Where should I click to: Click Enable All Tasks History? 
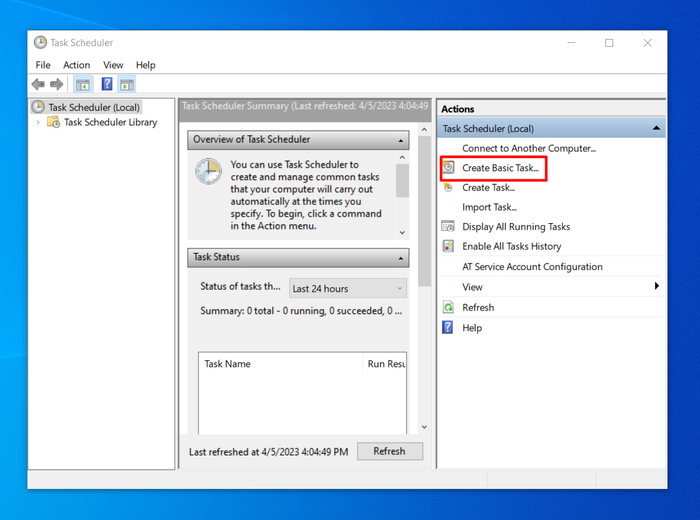pos(512,246)
